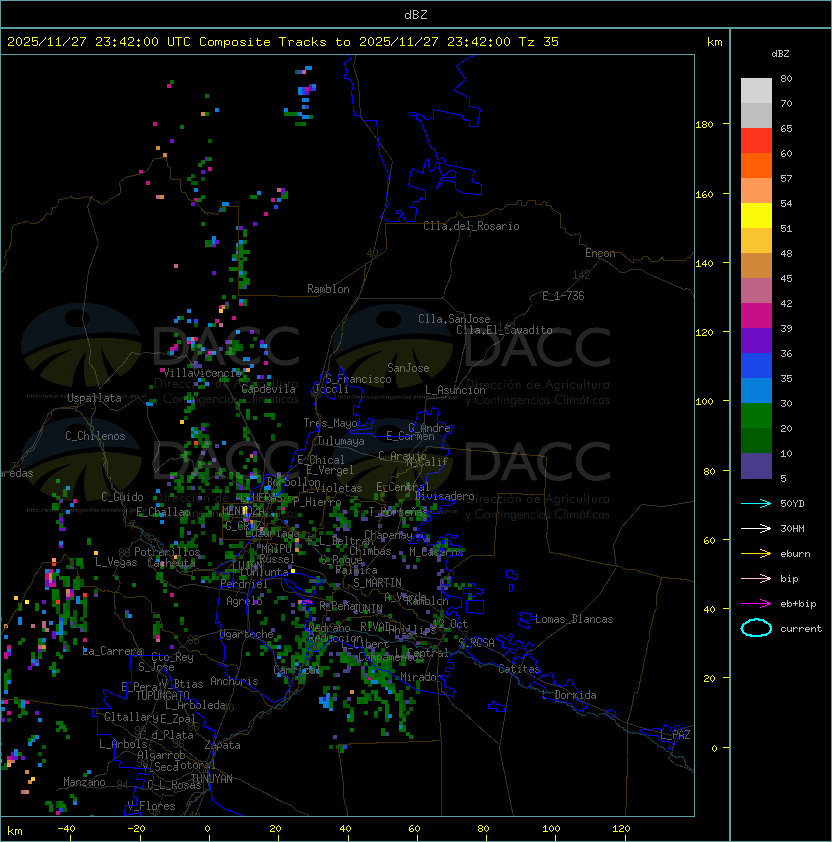Click the cyan ellipse 'current' legend icon
The height and width of the screenshot is (842, 832).
tap(756, 628)
